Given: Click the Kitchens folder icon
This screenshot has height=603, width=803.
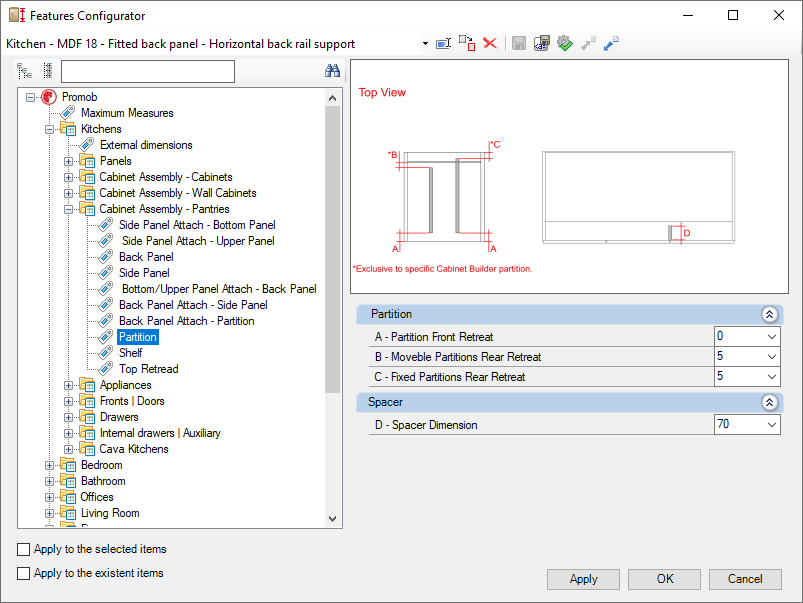Looking at the screenshot, I should (x=68, y=129).
